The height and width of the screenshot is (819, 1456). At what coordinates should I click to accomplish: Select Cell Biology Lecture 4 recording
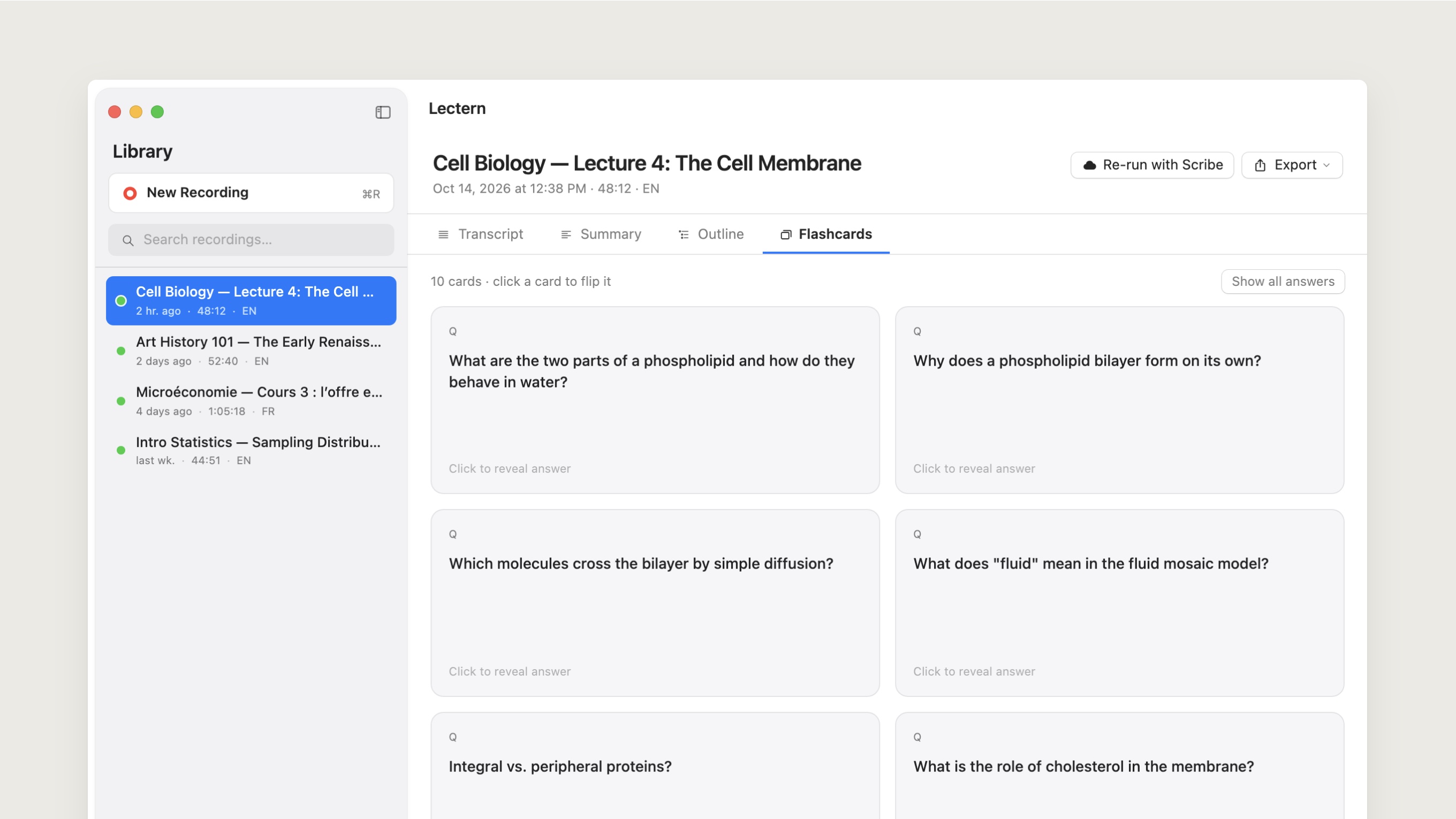click(x=251, y=301)
